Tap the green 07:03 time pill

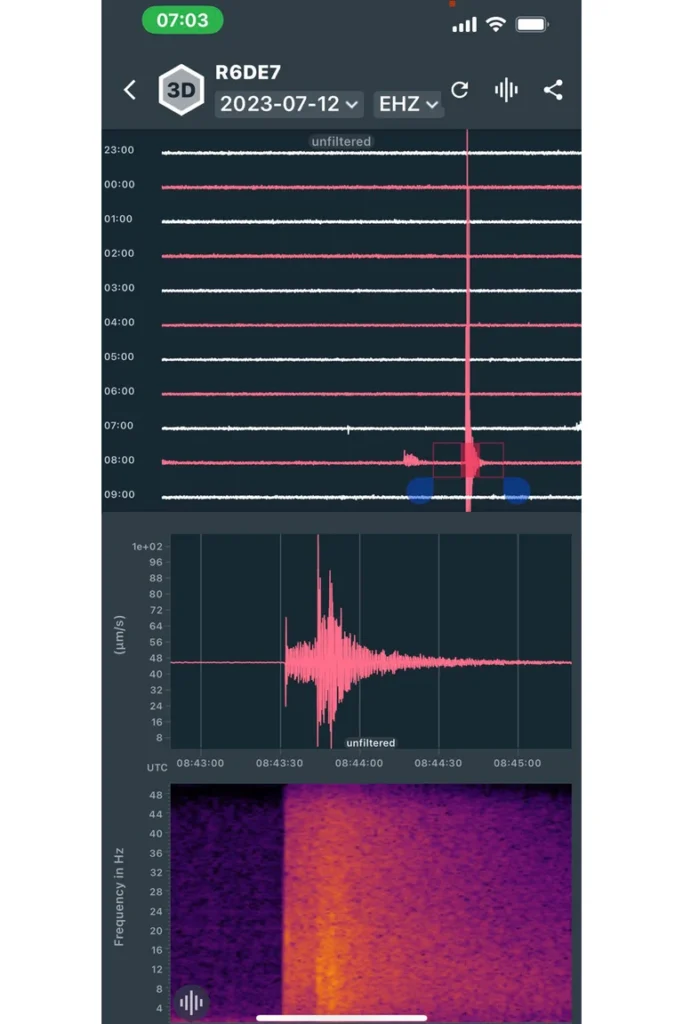click(x=182, y=20)
